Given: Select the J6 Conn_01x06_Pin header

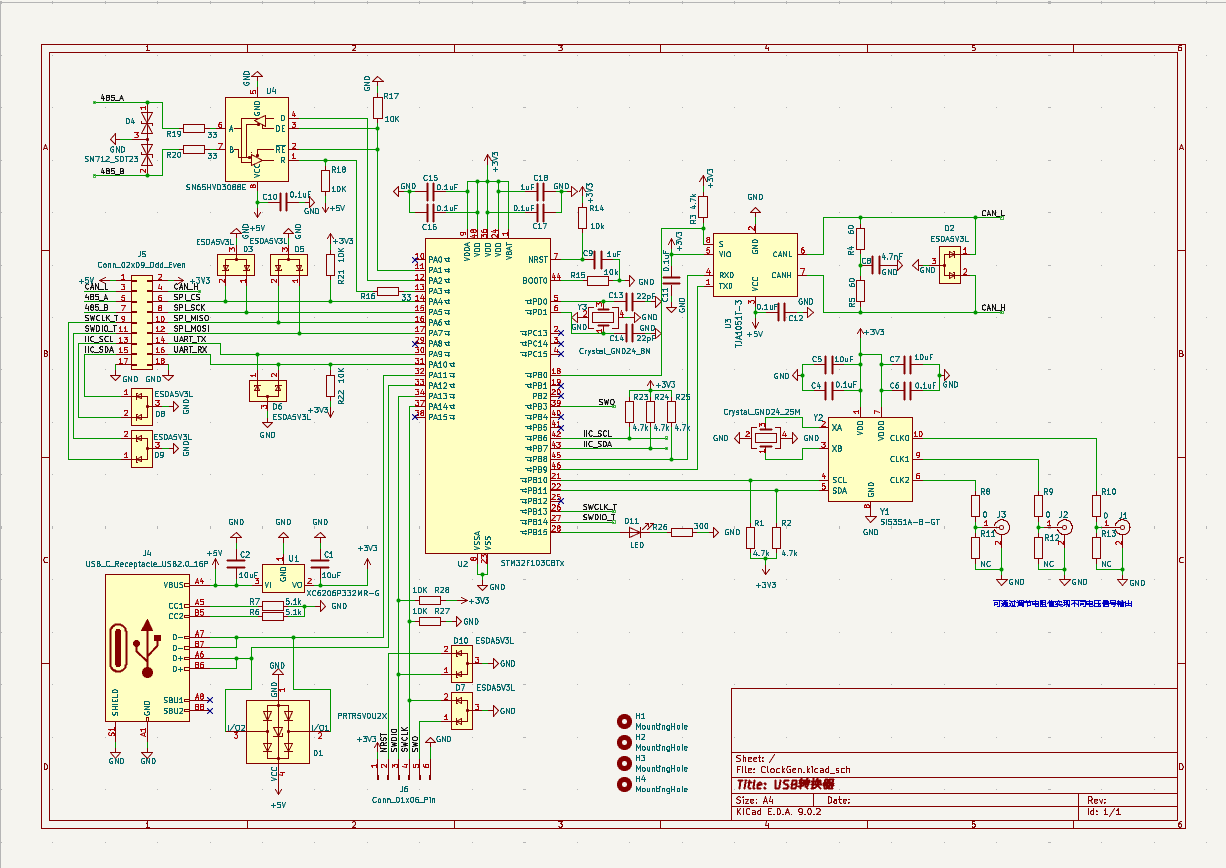Looking at the screenshot, I should pos(402,768).
